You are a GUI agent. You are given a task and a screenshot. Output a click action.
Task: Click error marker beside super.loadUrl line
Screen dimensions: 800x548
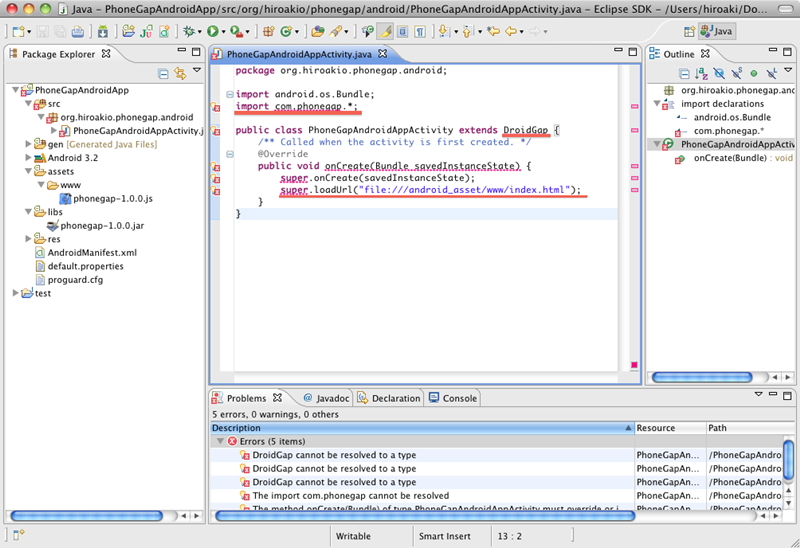(x=215, y=190)
